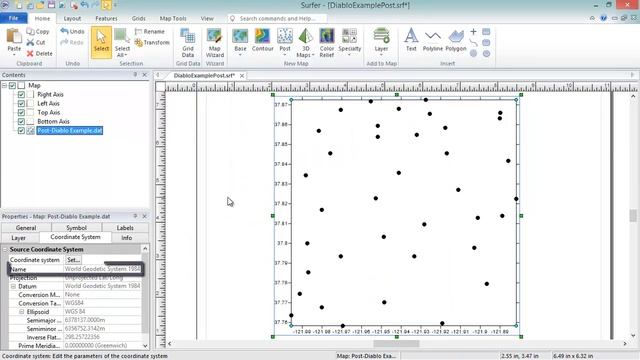The image size is (640, 360).
Task: Click the Set... coordinate system button
Action: (x=73, y=260)
